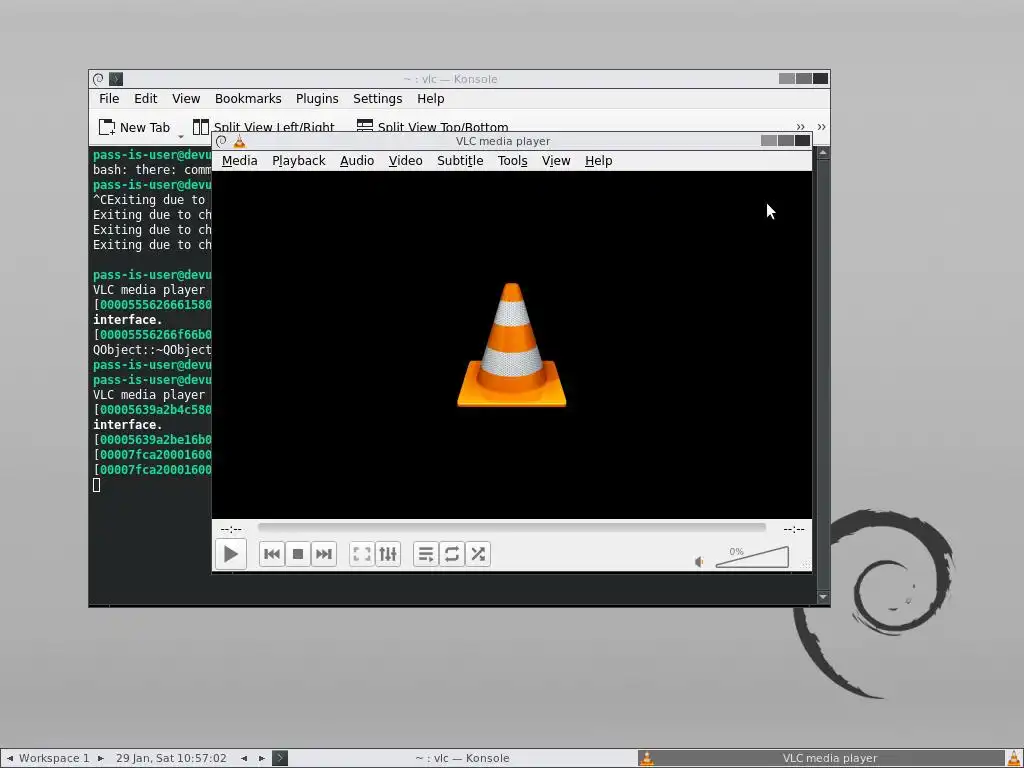1024x768 pixels.
Task: Open the VLC Tools menu
Action: coord(512,161)
